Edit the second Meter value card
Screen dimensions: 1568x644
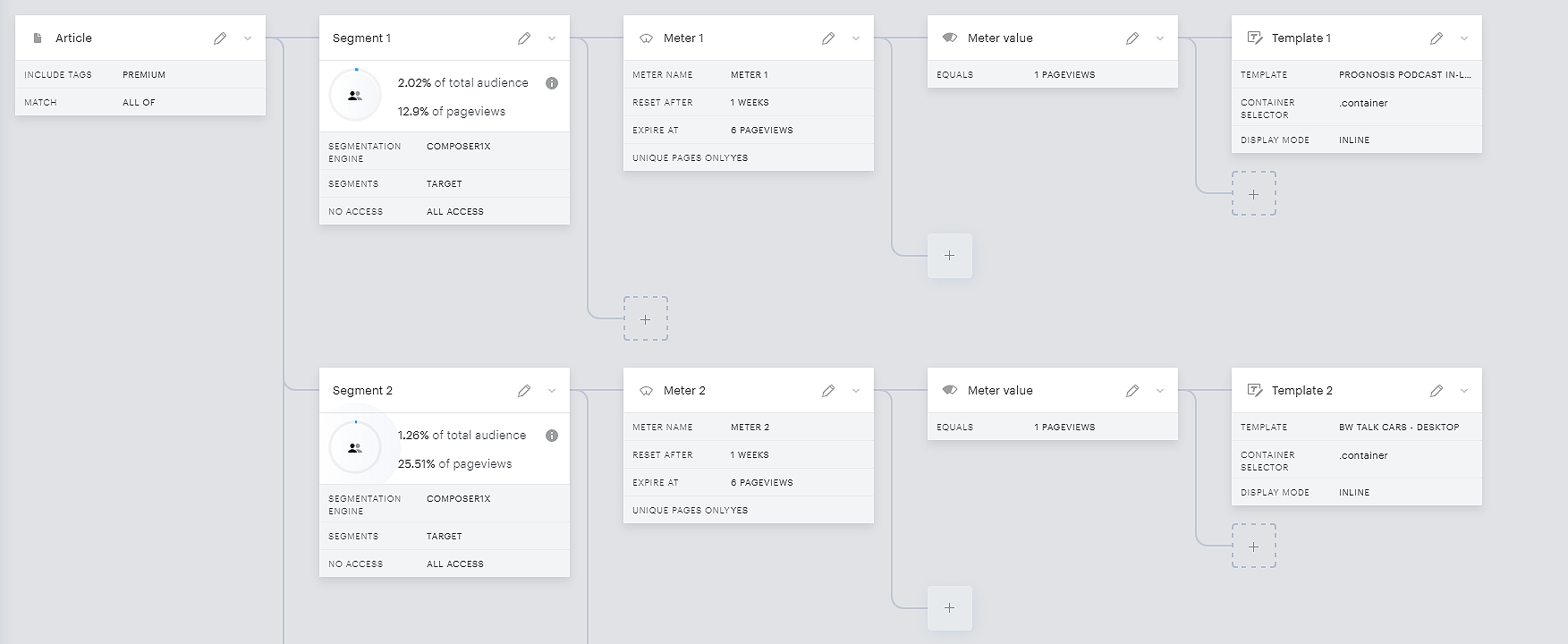pos(1132,391)
